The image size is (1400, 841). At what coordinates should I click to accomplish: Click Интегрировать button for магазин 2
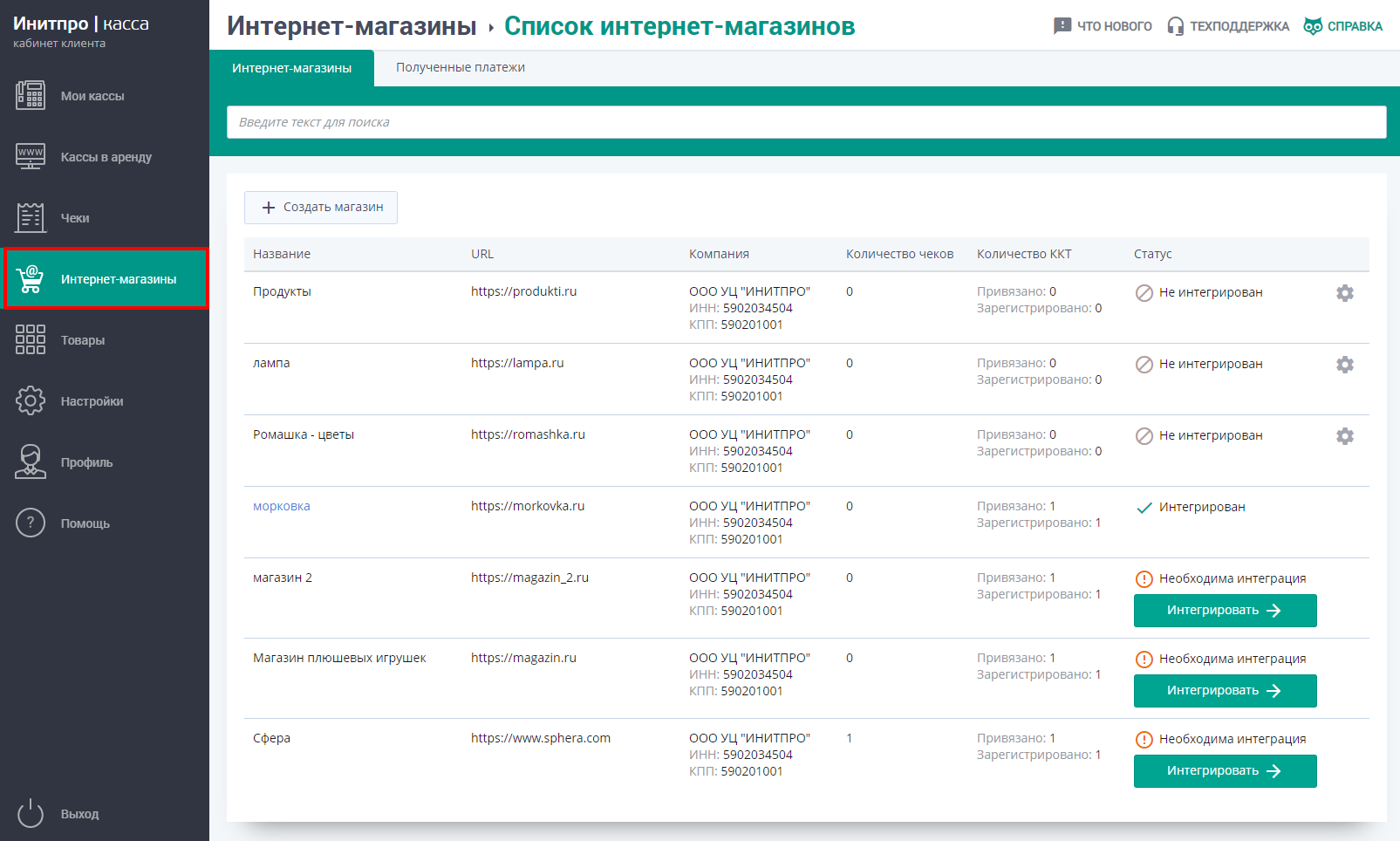click(x=1225, y=611)
